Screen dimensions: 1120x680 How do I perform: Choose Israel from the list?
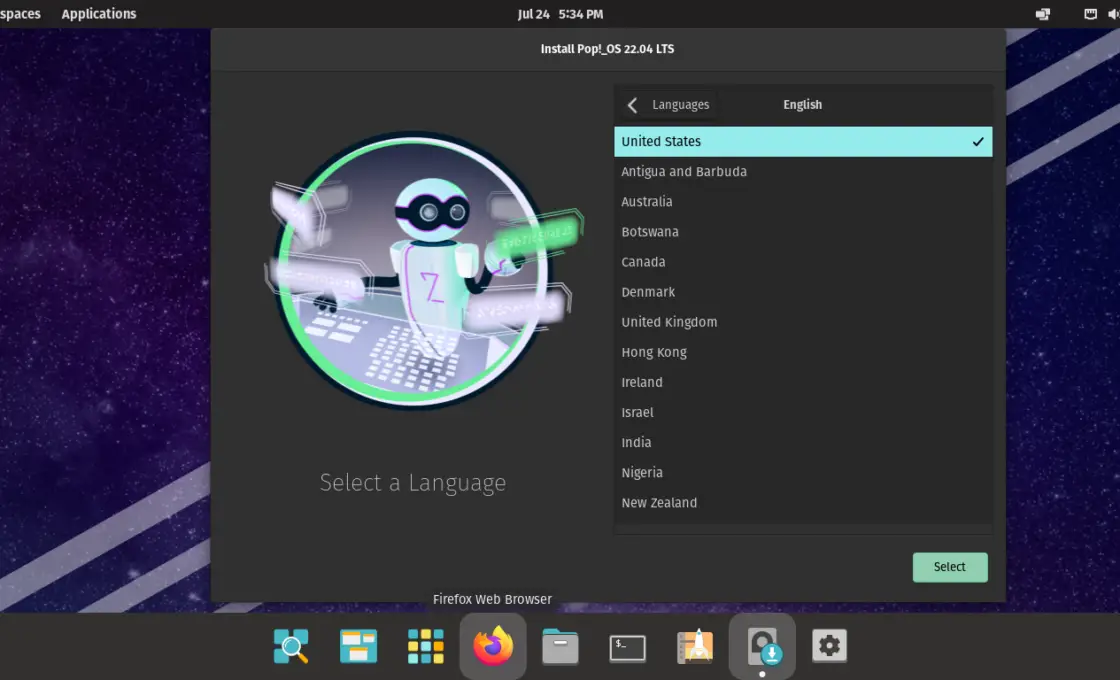[x=803, y=412]
